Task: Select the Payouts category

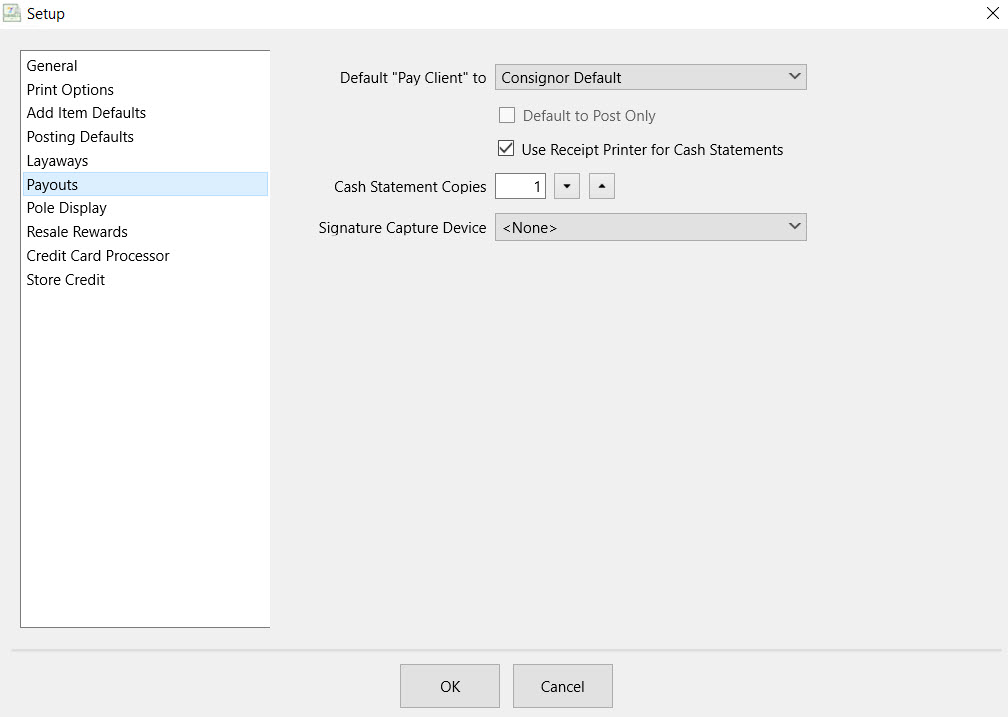Action: [52, 185]
